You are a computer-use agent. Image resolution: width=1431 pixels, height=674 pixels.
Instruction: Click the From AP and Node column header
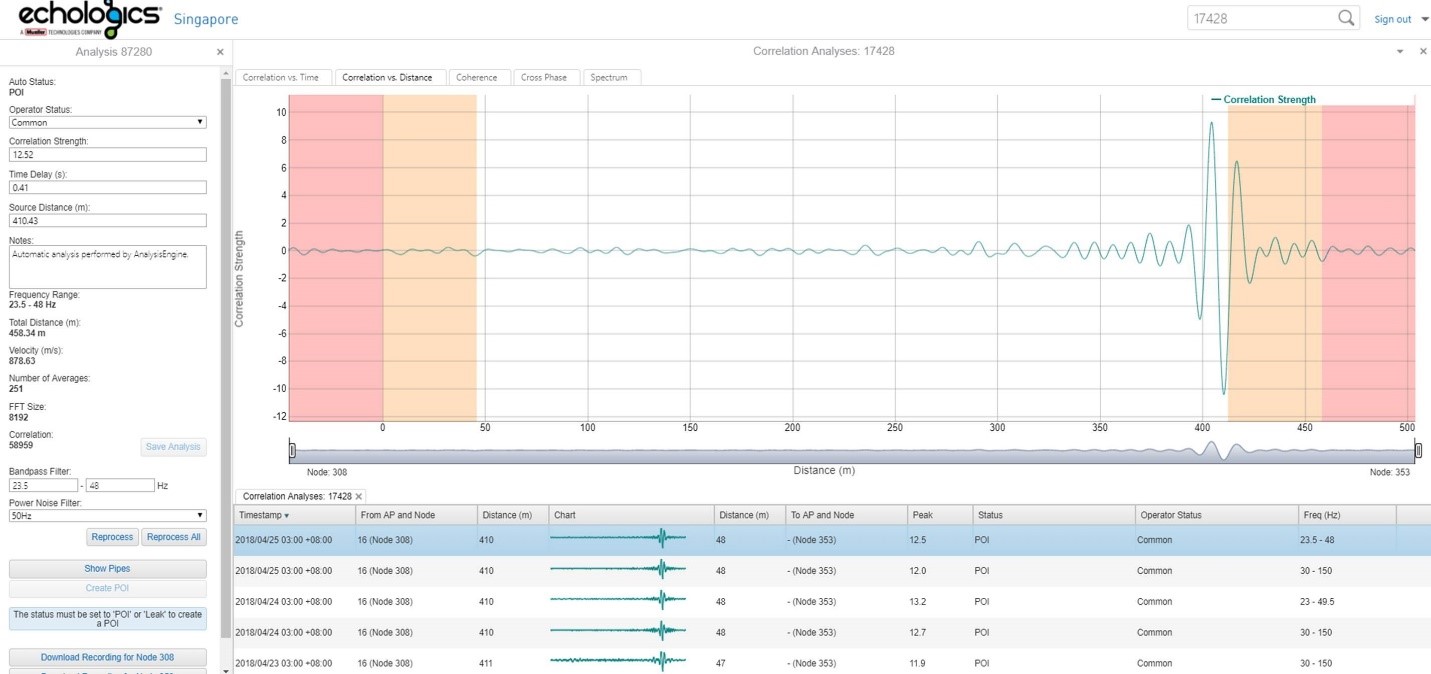(x=417, y=515)
